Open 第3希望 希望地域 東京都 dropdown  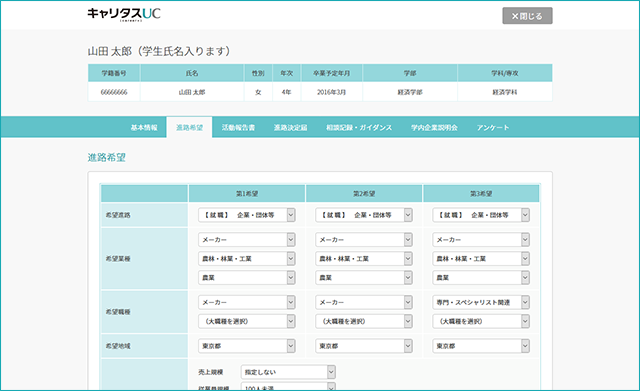(x=481, y=346)
